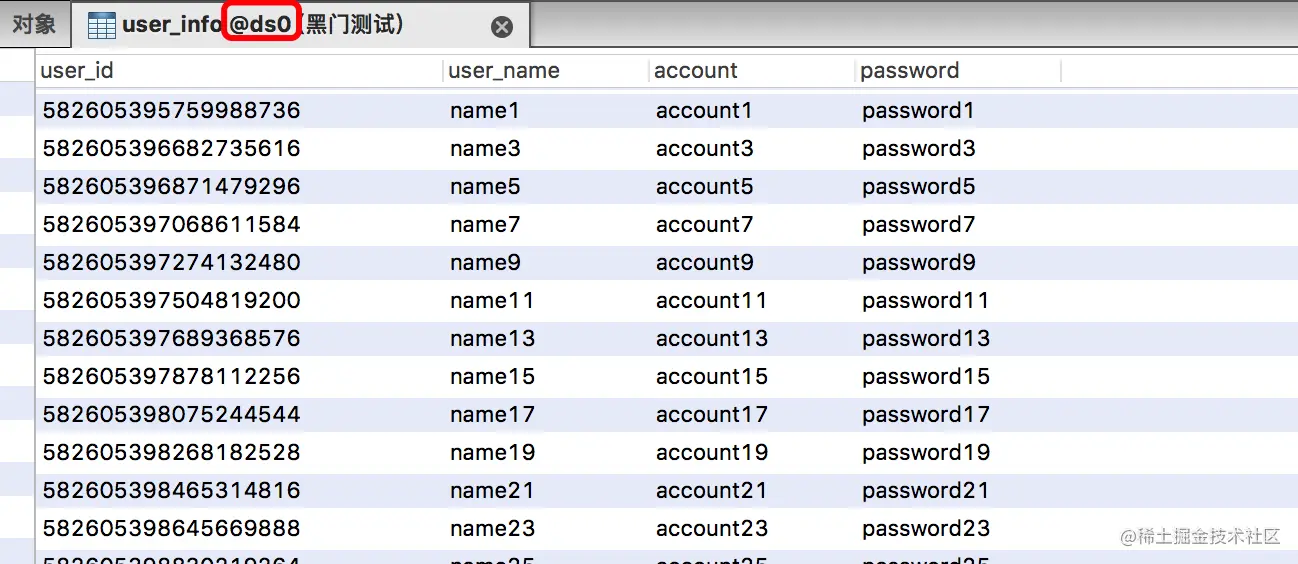Sort by the user_id column header

pos(77,71)
